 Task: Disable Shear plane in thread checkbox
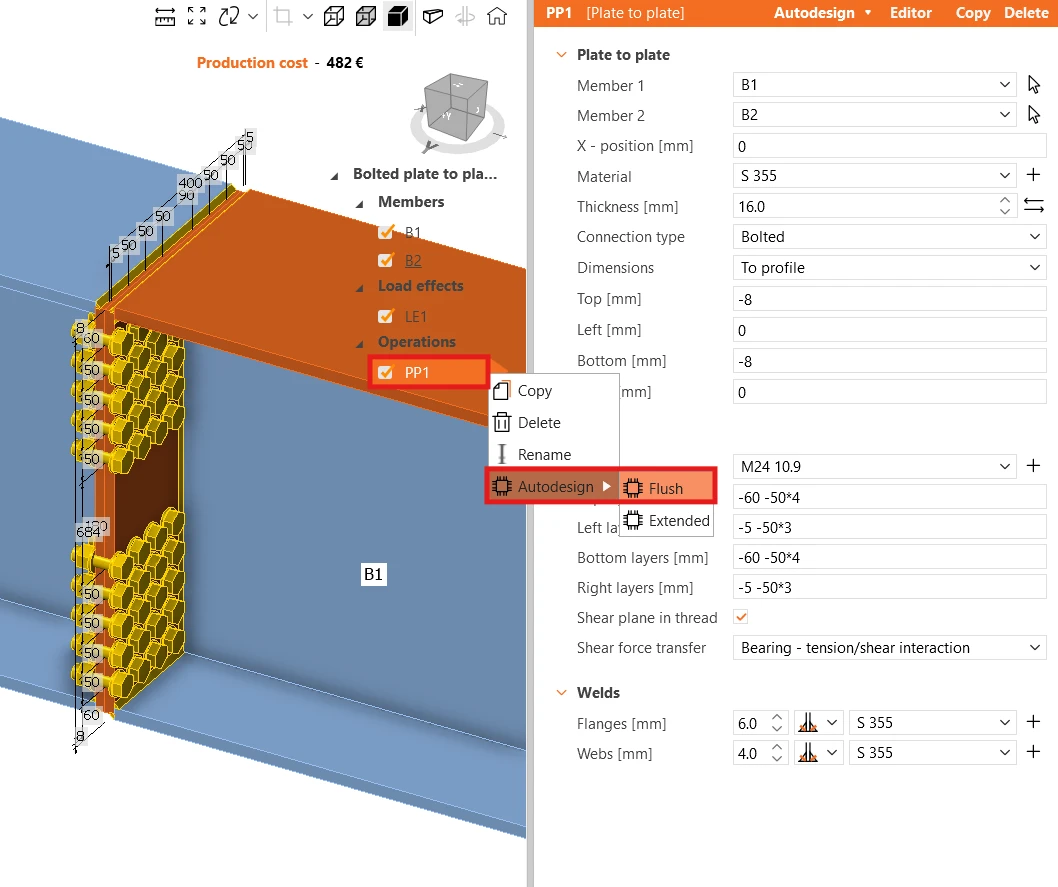[741, 617]
